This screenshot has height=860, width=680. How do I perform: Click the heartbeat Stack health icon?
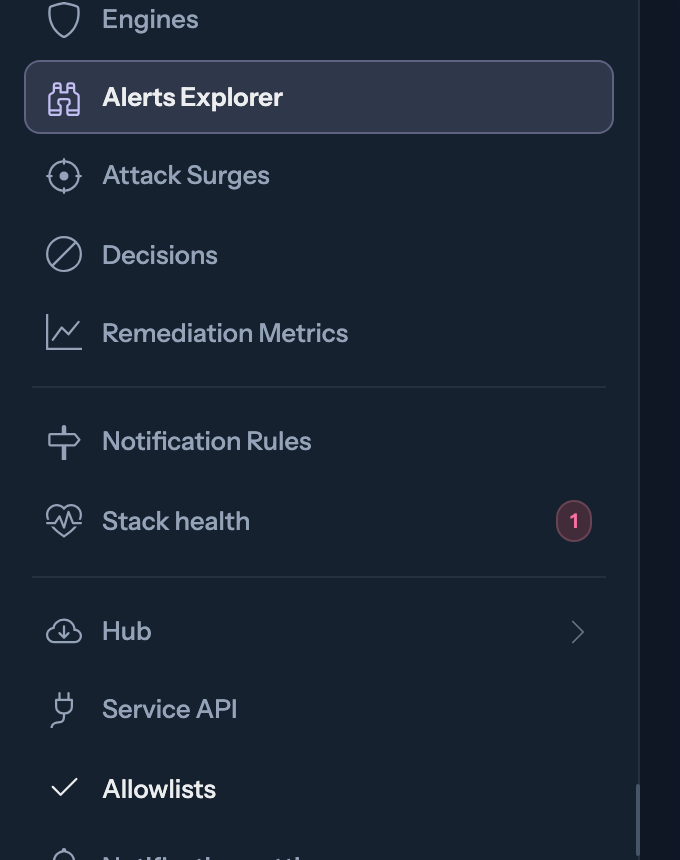[64, 520]
